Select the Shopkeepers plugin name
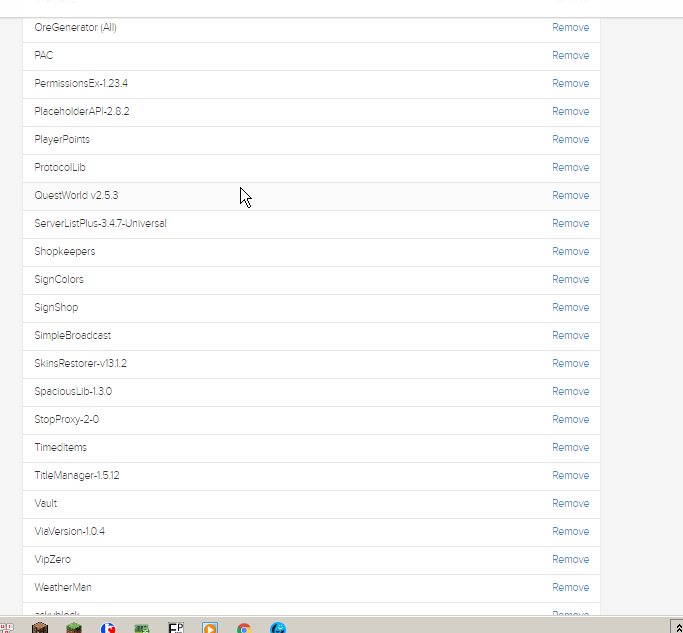 click(64, 251)
